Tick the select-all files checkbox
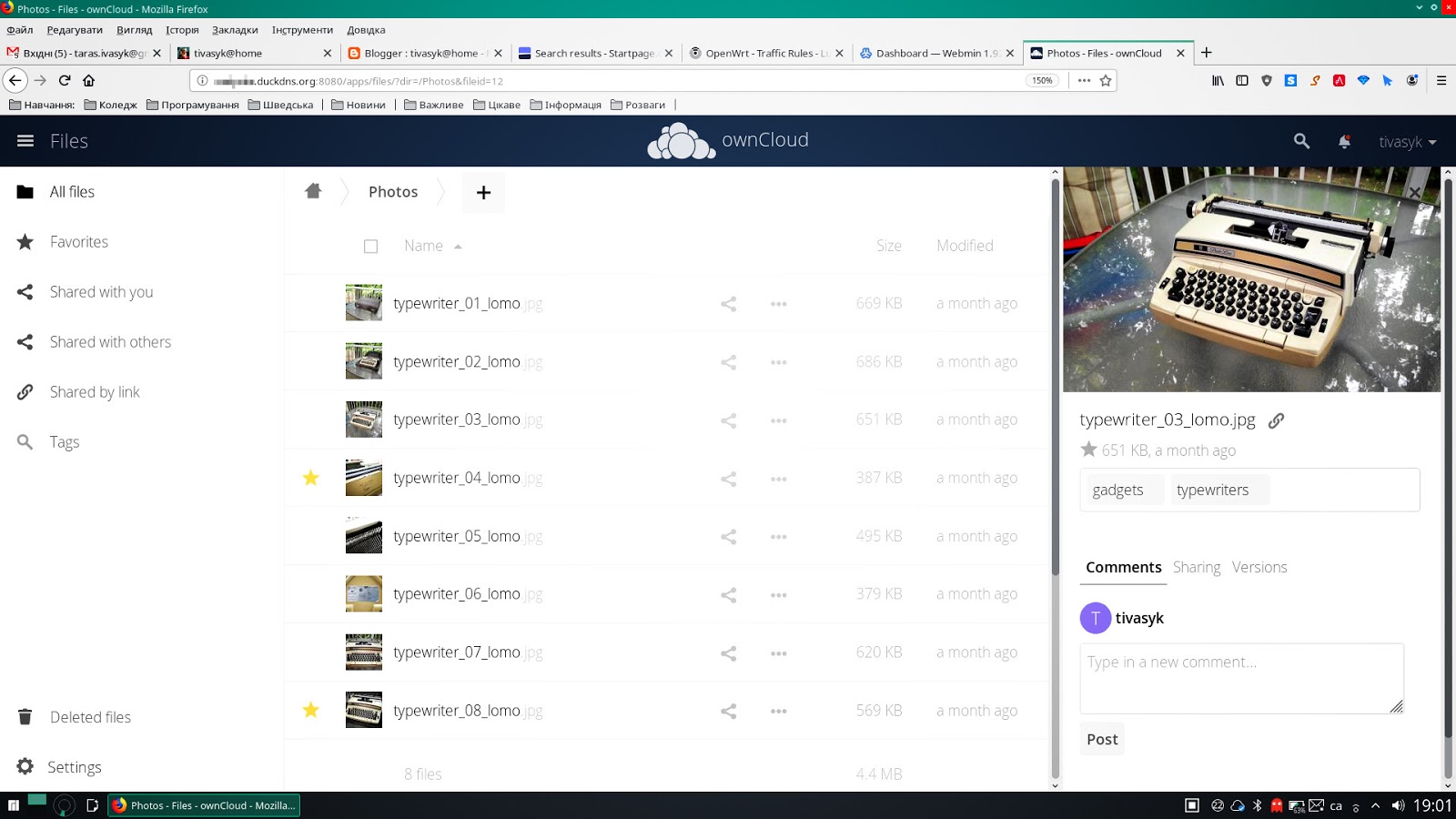This screenshot has height=819, width=1456. pos(370,246)
